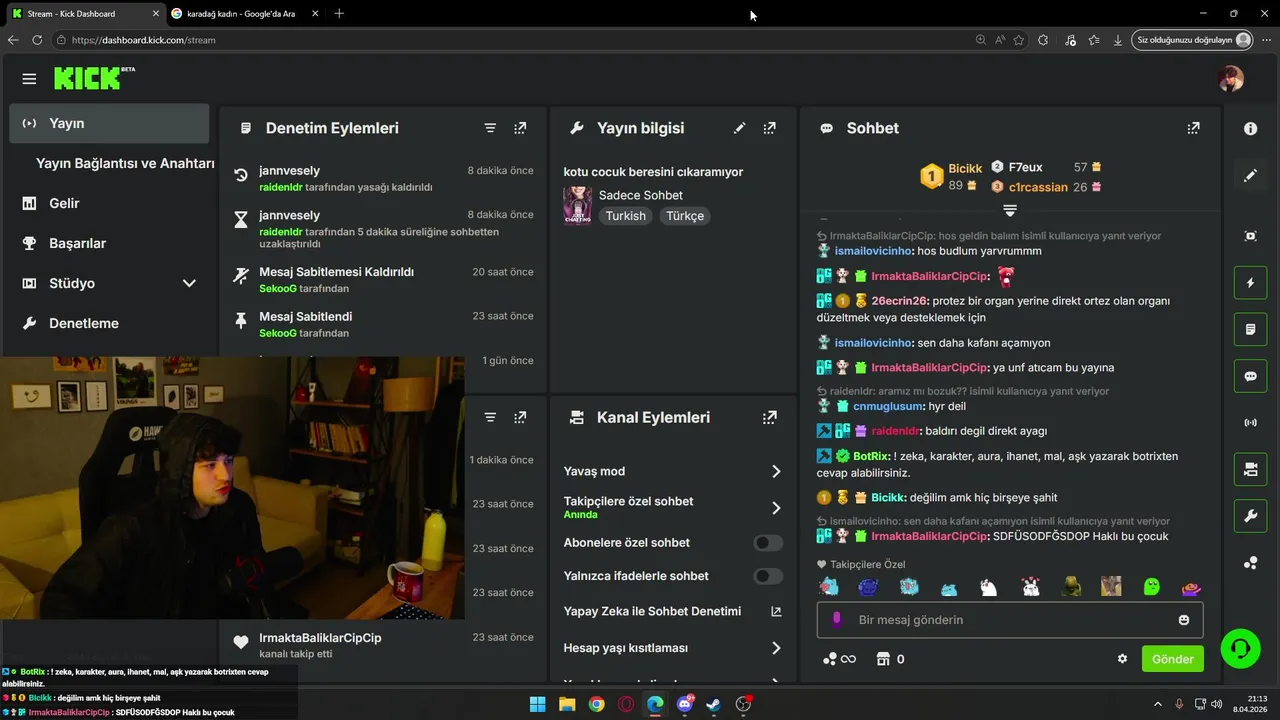The image size is (1280, 720).
Task: Open Hesap yaşı kısıtlaması options arrow
Action: point(776,648)
